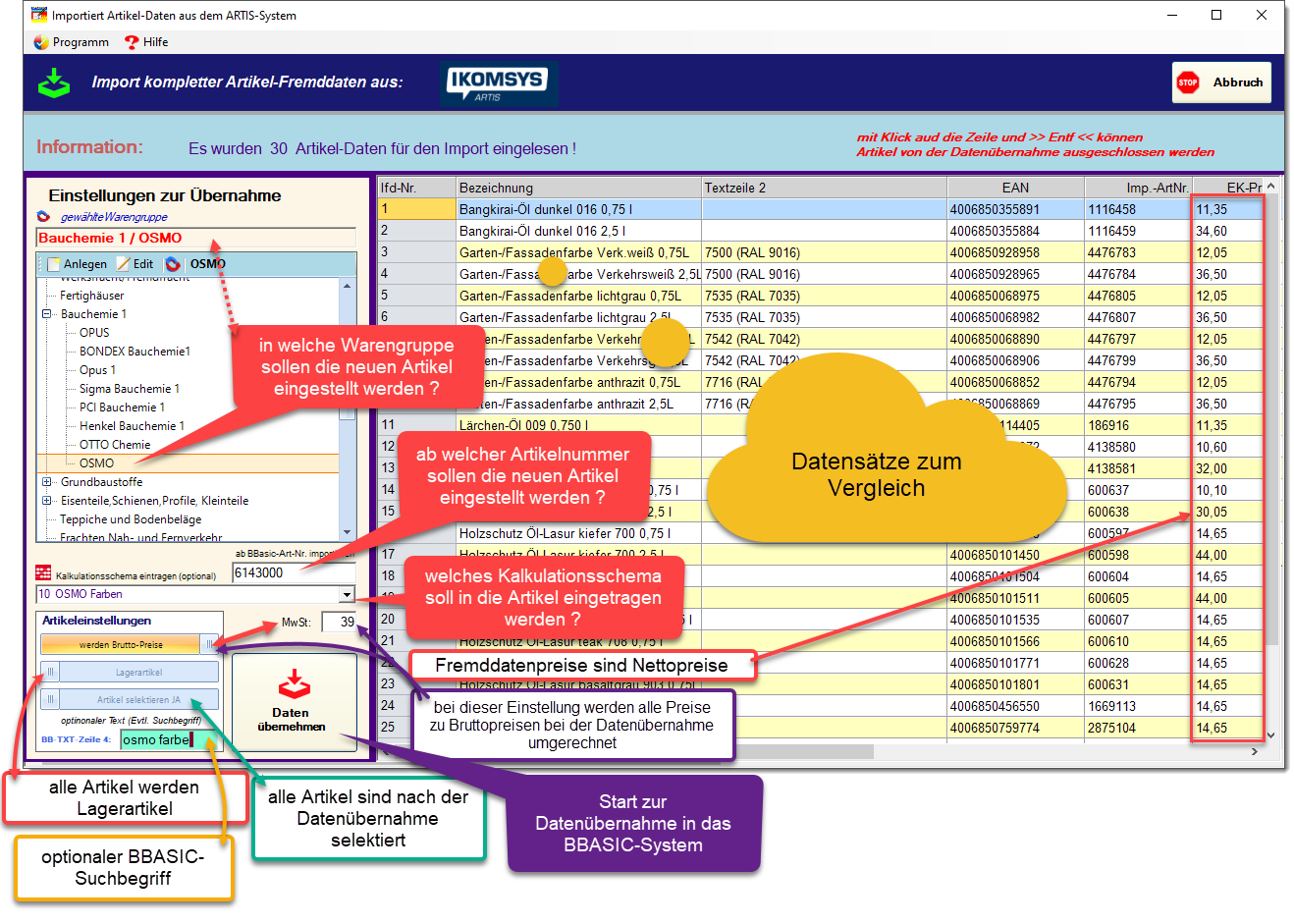Open the Hilfe menu
This screenshot has height=924, width=1294.
(x=146, y=42)
